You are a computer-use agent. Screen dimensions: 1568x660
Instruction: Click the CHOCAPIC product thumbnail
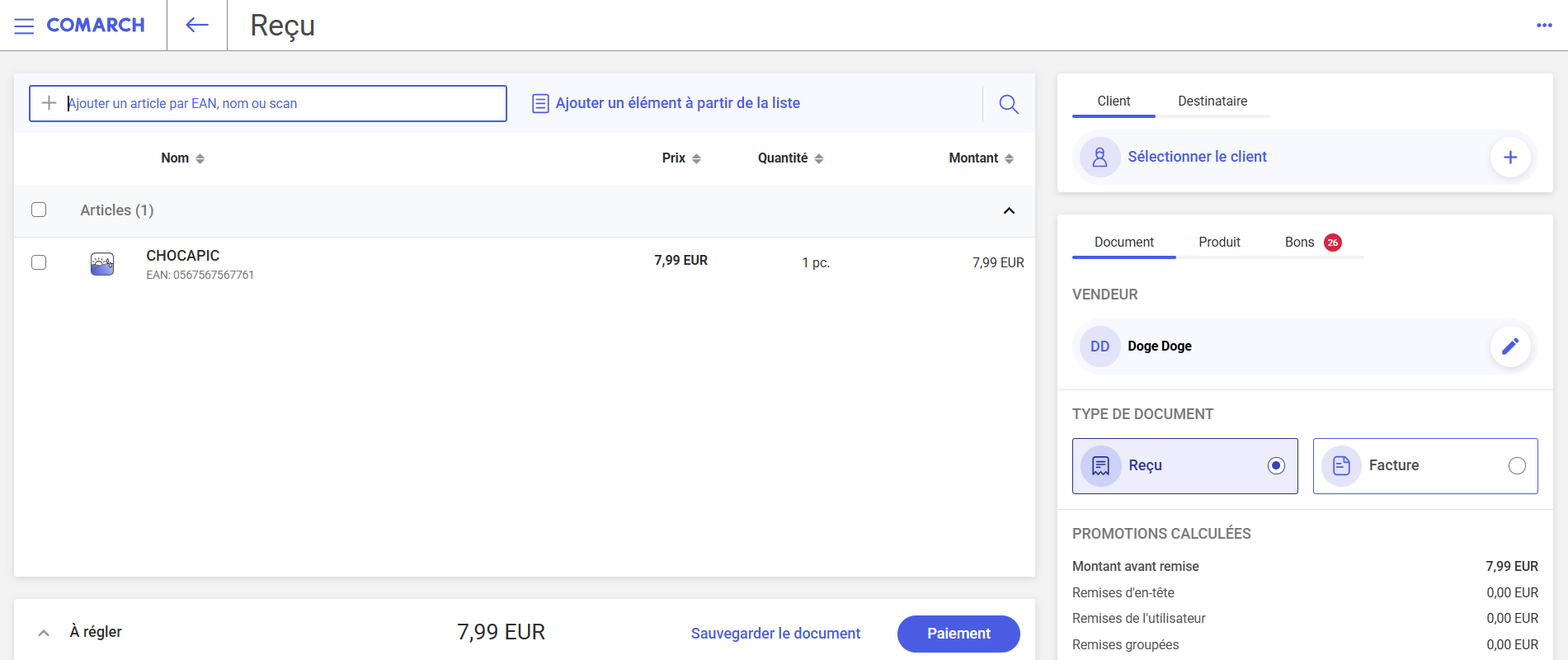click(x=102, y=264)
